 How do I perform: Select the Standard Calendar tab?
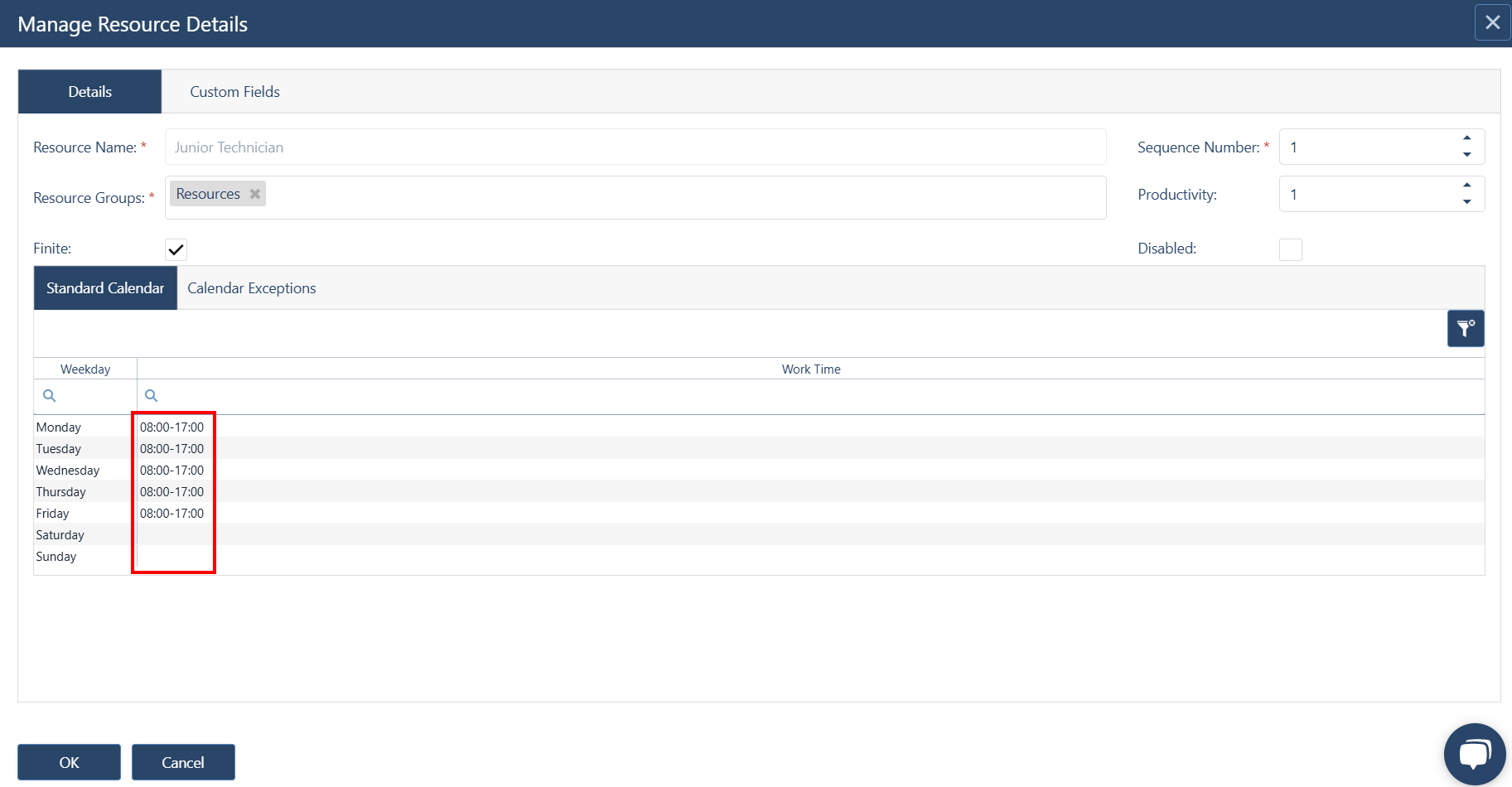pyautogui.click(x=105, y=288)
